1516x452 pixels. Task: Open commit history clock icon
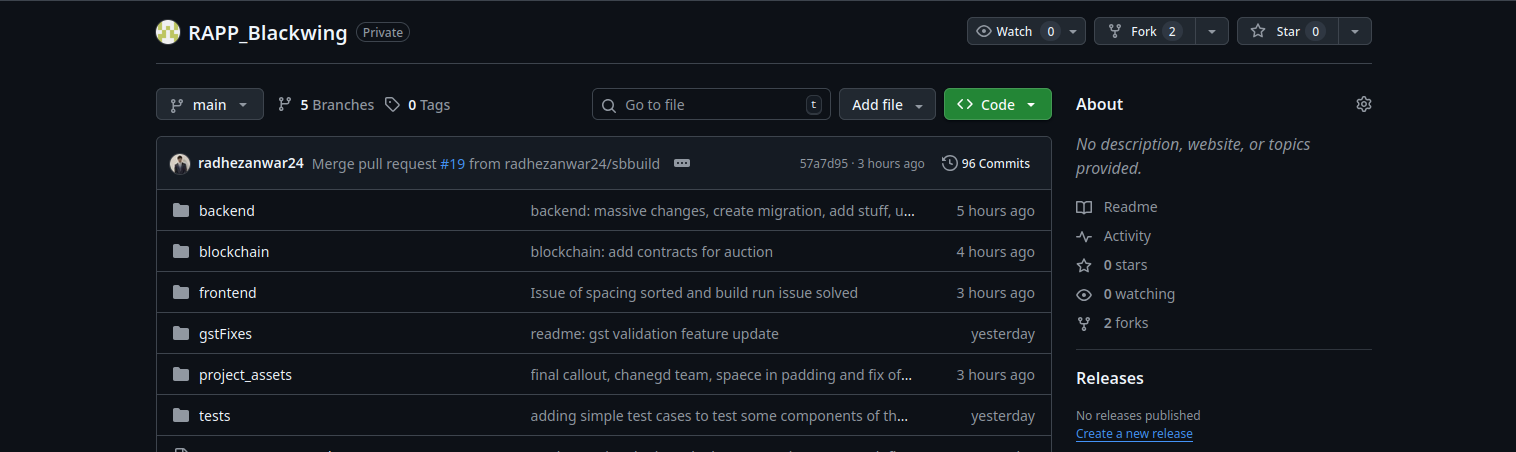[949, 163]
